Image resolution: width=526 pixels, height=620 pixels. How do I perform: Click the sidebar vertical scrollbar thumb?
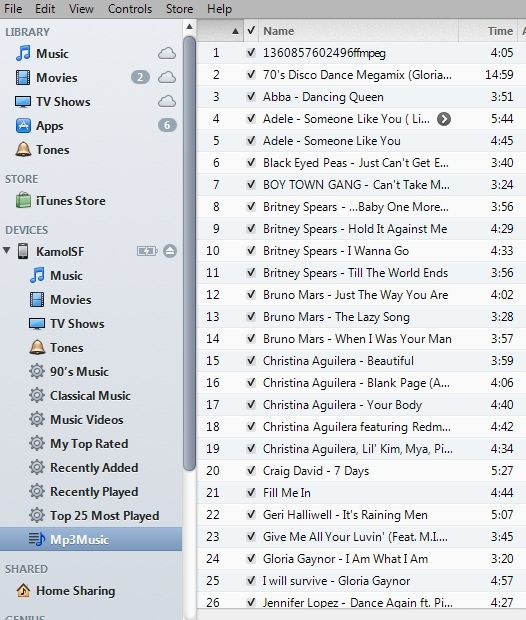click(189, 253)
